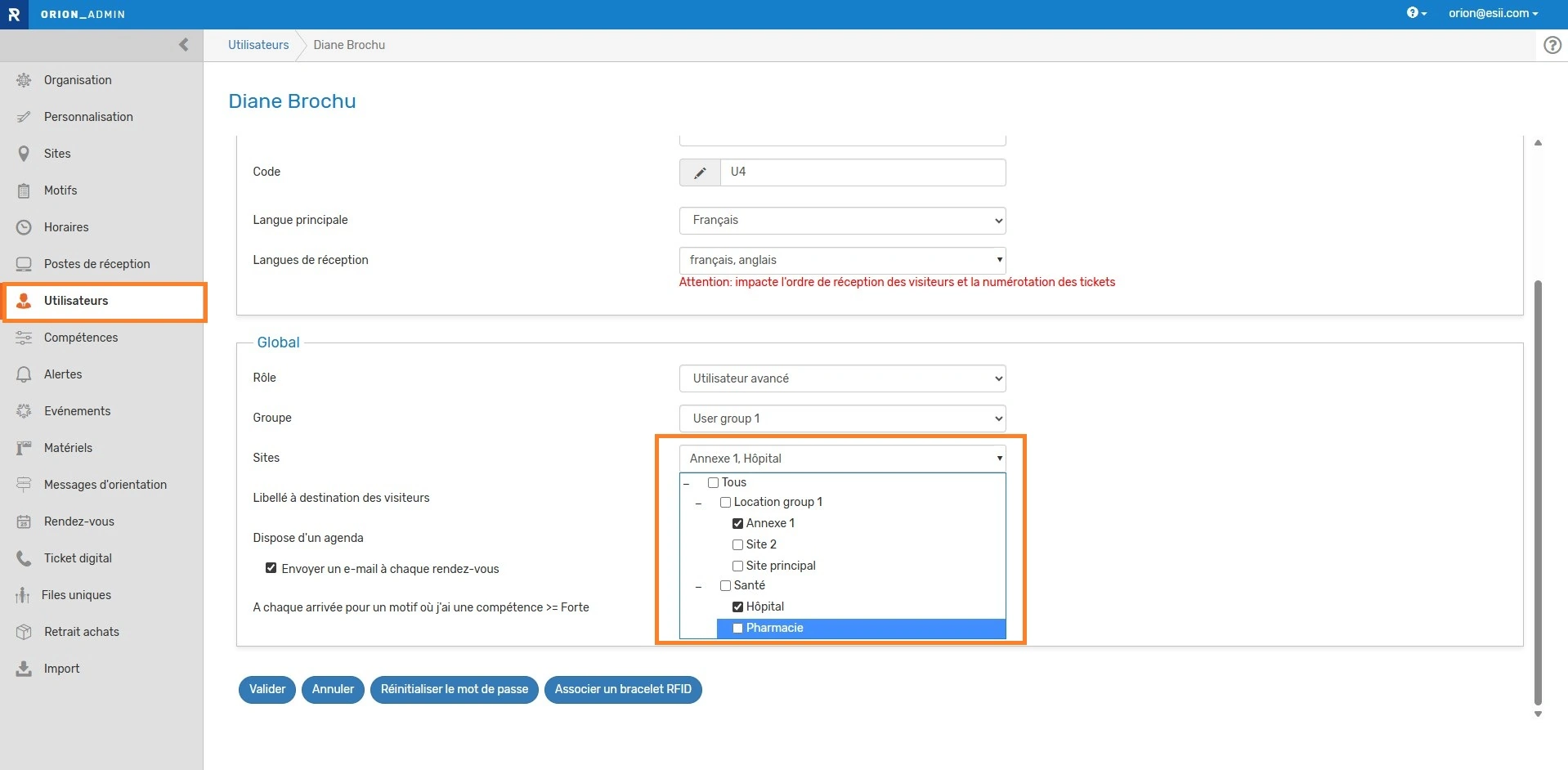Disable Envoyer un e-mail à chaque rendez-vous
This screenshot has height=770, width=1568.
coord(271,568)
